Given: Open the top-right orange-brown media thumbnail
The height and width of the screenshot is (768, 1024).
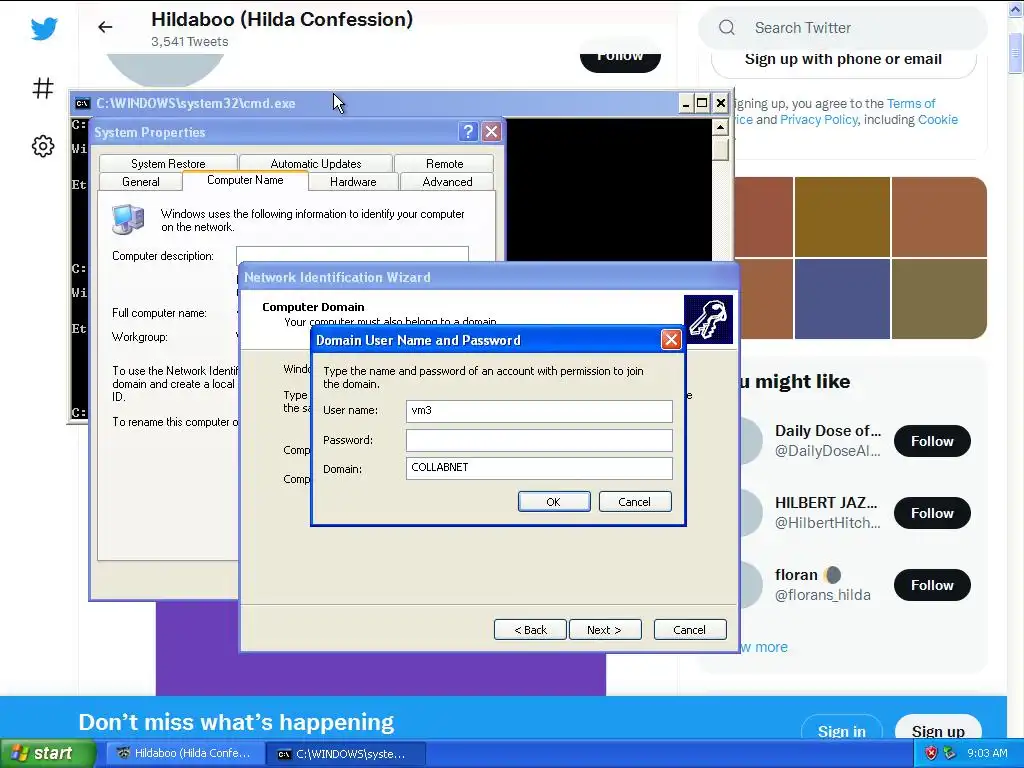Looking at the screenshot, I should coord(939,217).
